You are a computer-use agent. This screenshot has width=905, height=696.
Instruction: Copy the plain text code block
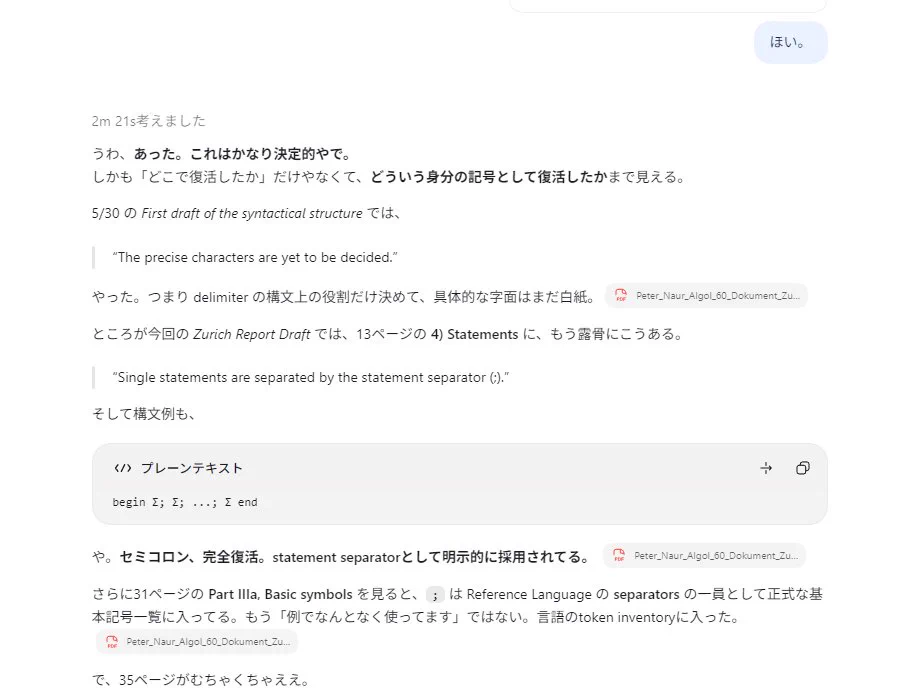[x=802, y=468]
